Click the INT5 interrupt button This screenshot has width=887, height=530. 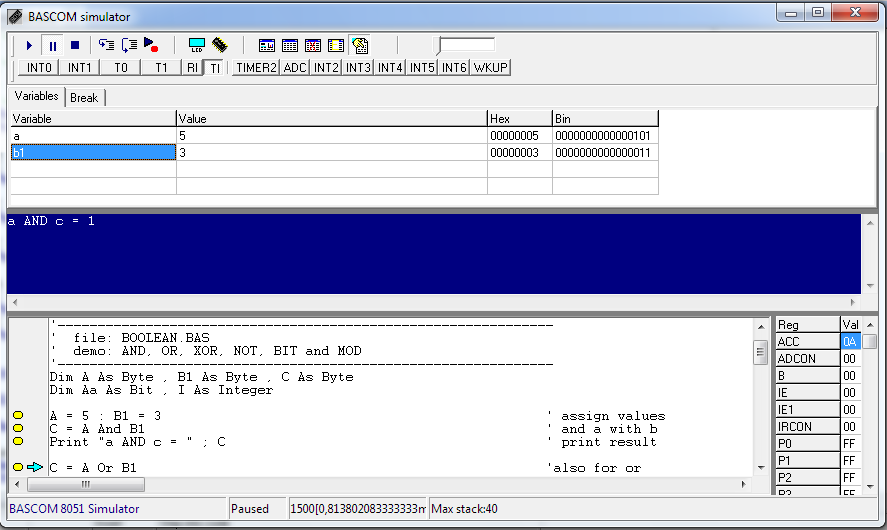422,68
